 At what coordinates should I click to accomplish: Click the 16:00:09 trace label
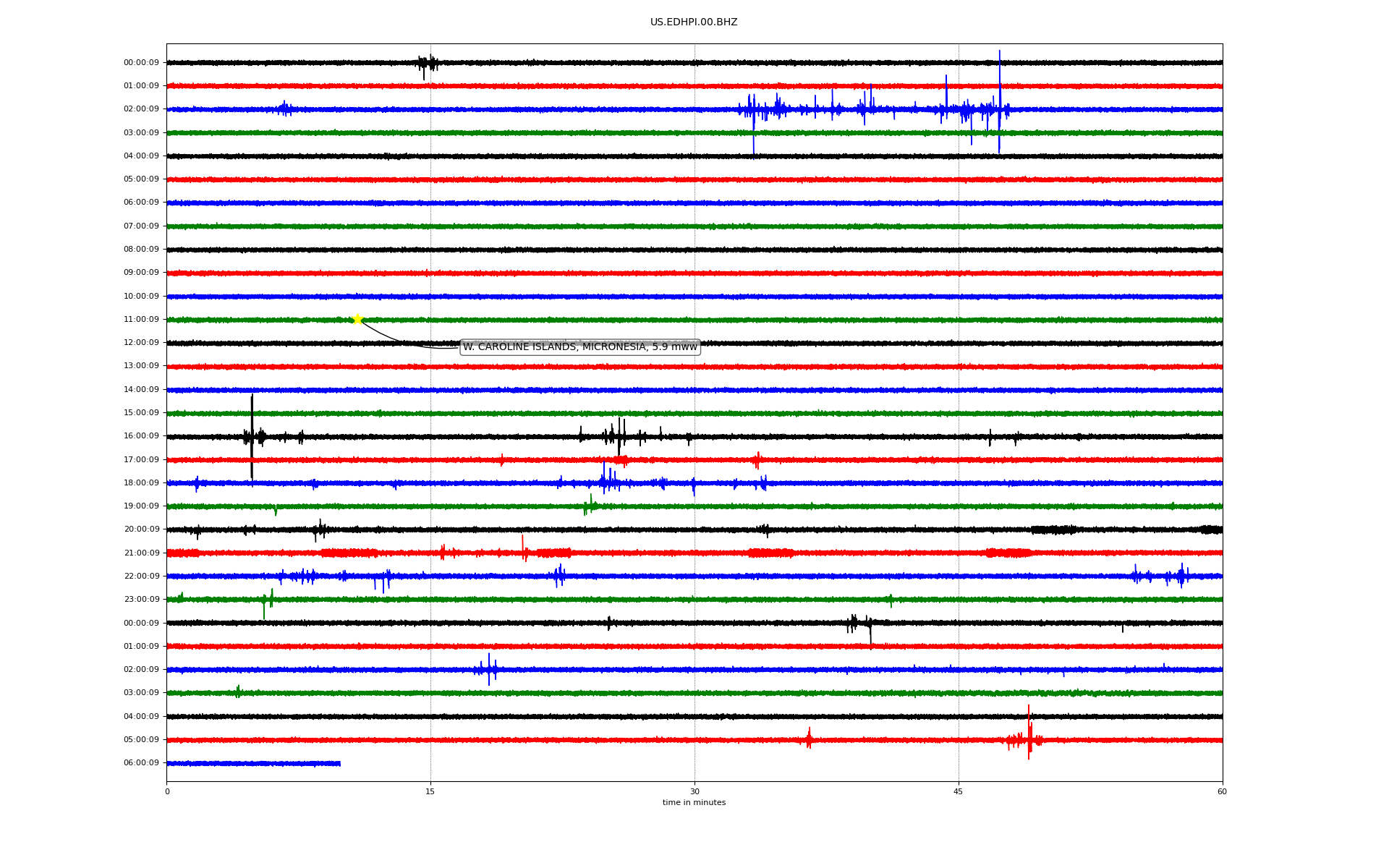click(x=141, y=436)
